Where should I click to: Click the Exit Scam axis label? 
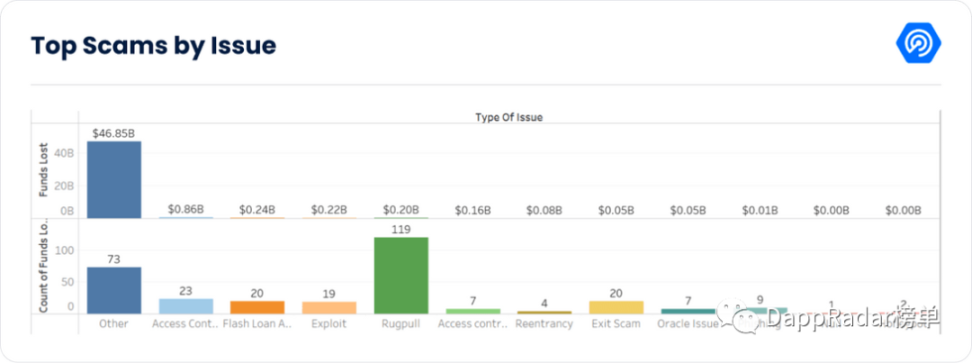tap(616, 324)
